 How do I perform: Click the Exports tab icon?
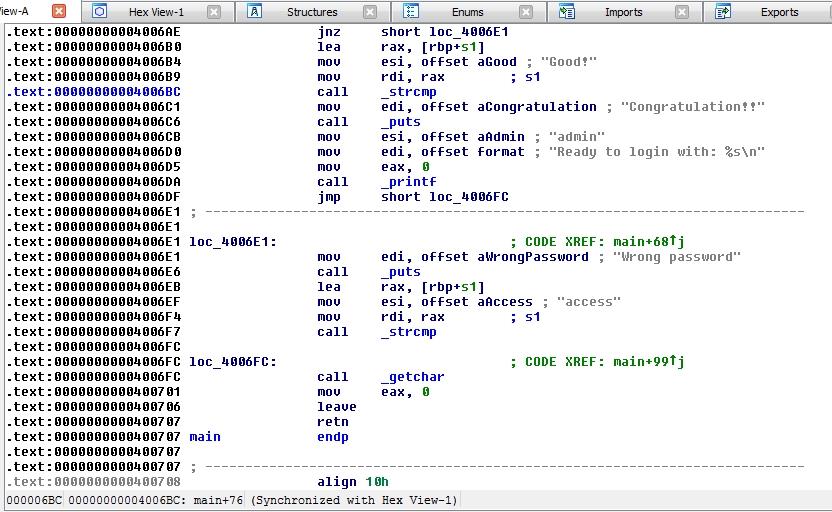click(x=723, y=11)
